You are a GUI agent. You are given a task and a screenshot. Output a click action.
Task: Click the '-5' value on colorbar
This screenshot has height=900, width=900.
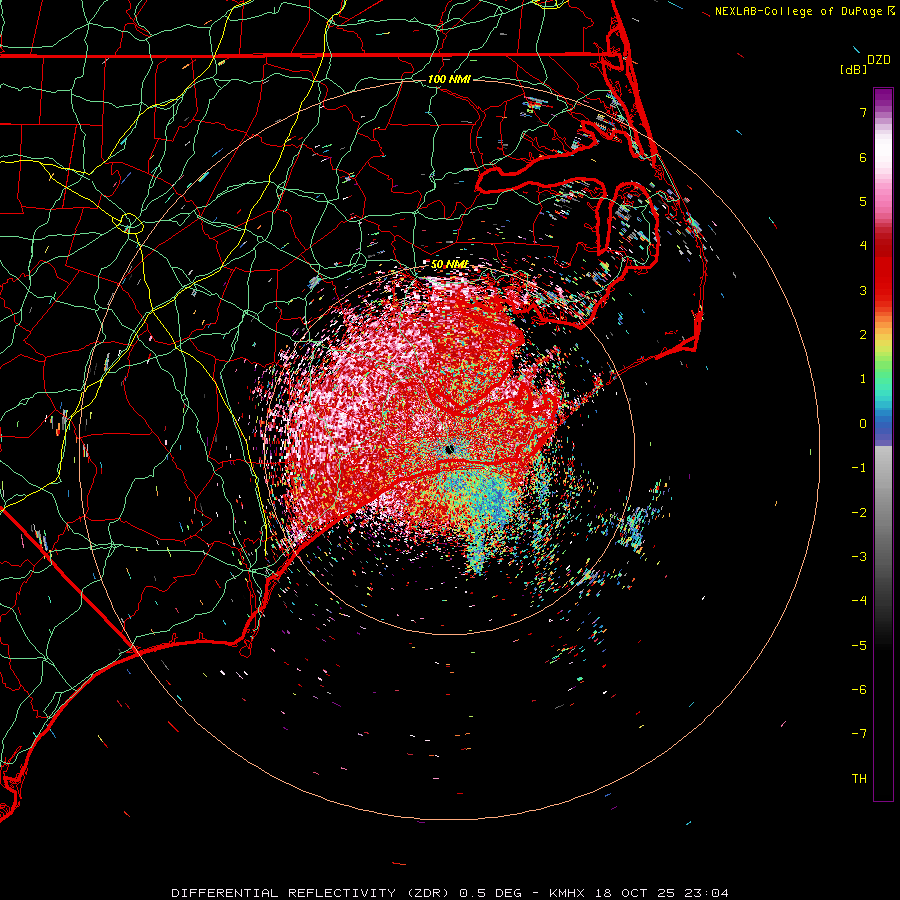pos(859,646)
